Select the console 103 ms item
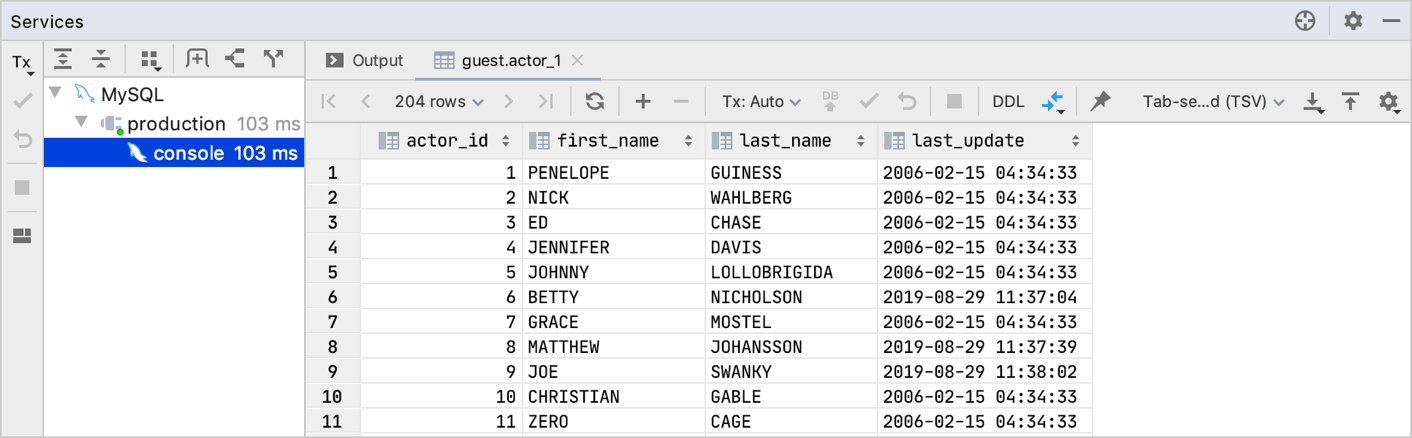This screenshot has width=1412, height=438. (x=174, y=153)
